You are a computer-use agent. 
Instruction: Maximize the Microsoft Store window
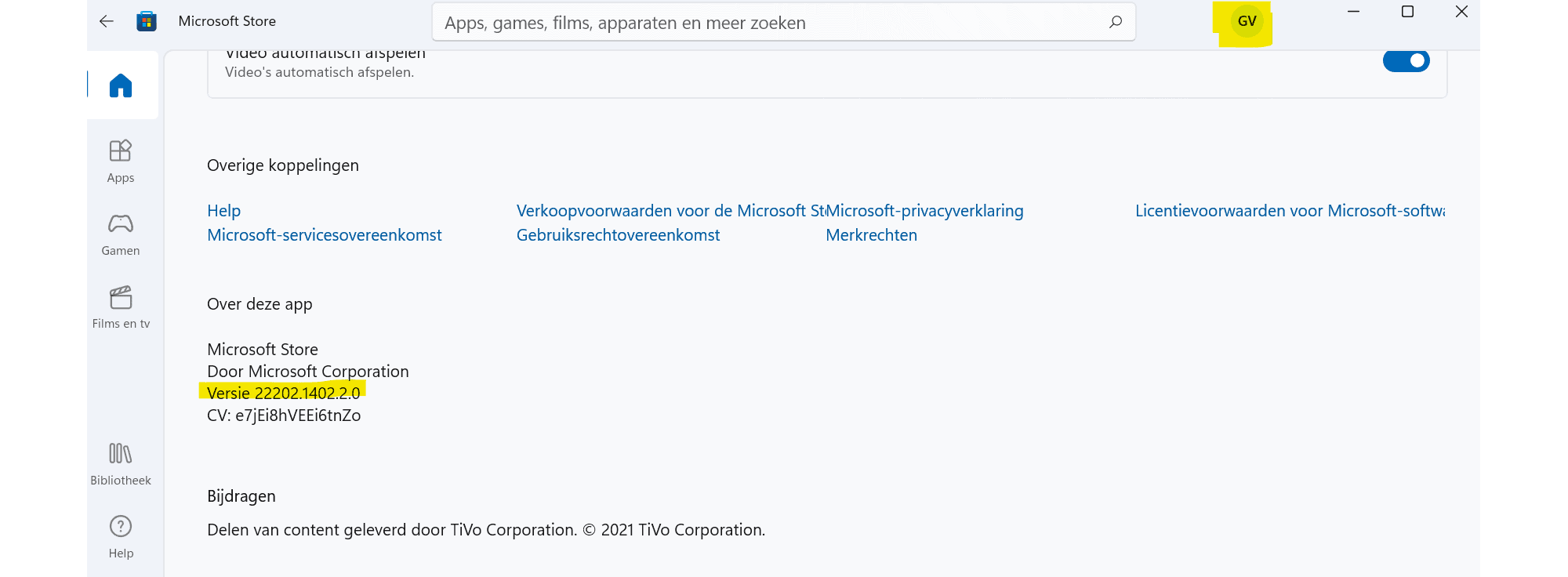pyautogui.click(x=1407, y=12)
